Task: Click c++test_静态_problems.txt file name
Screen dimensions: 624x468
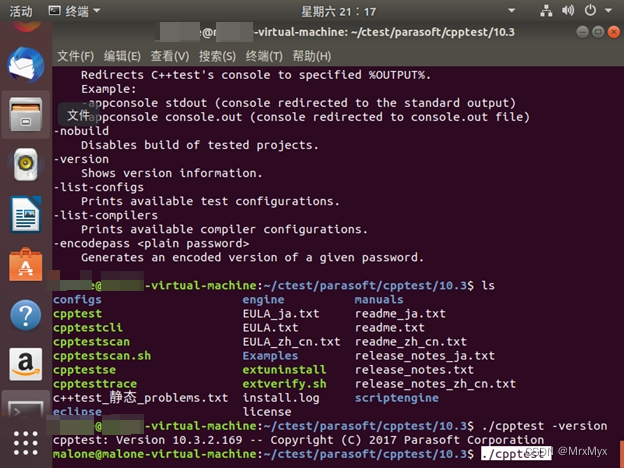Action: (x=140, y=398)
